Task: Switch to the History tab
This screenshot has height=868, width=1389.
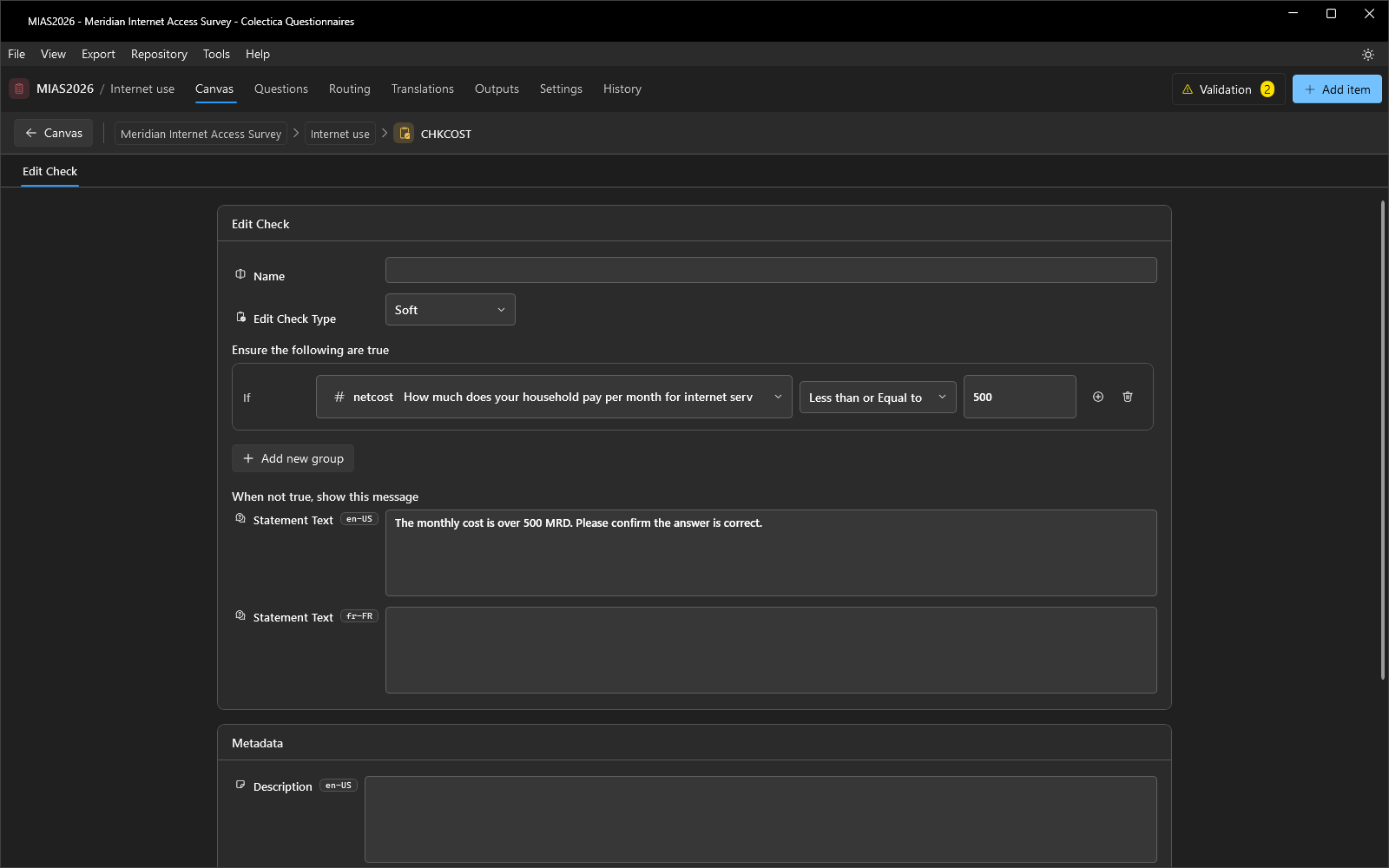Action: 622,89
